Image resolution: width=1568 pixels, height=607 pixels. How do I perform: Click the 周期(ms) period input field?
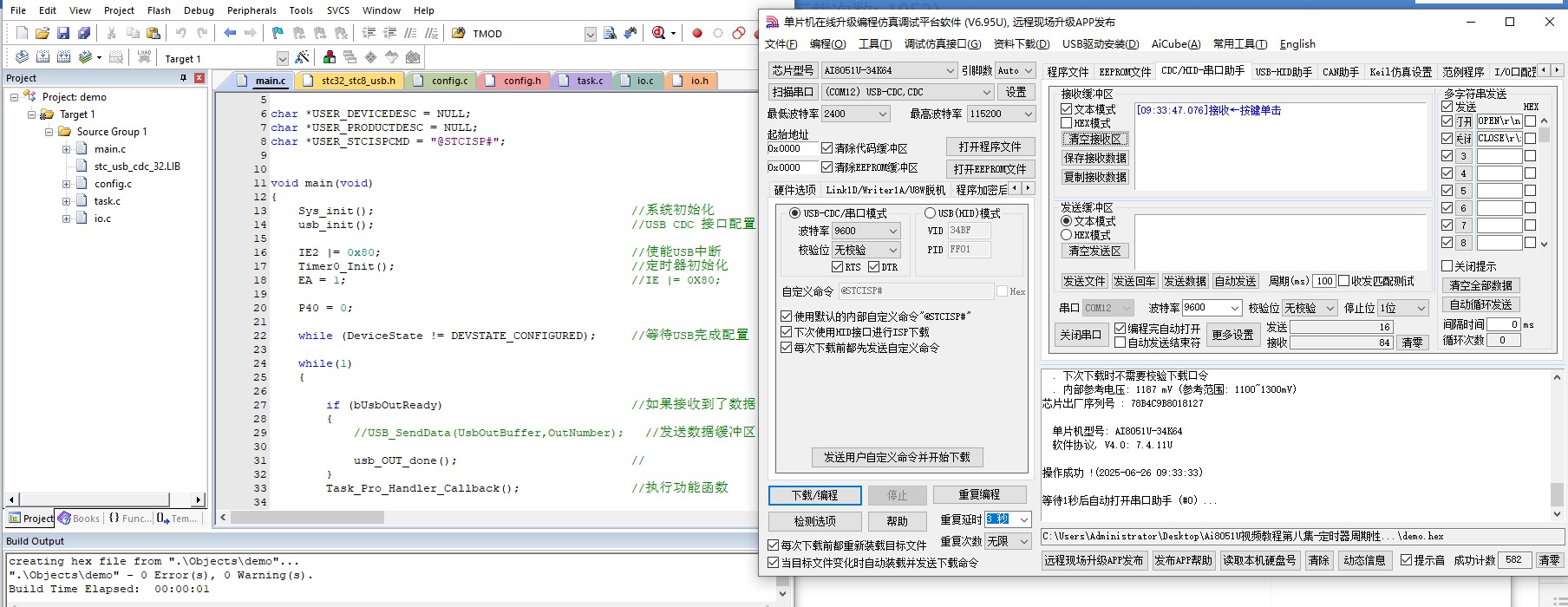[x=1323, y=281]
